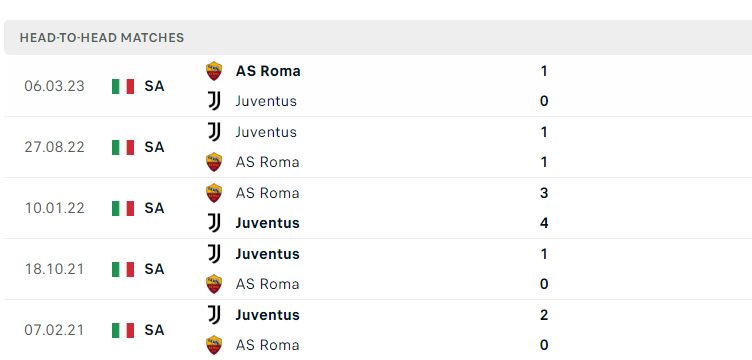Click AS Roma crest in 06.03.23 match
The height and width of the screenshot is (360, 752).
[x=214, y=71]
